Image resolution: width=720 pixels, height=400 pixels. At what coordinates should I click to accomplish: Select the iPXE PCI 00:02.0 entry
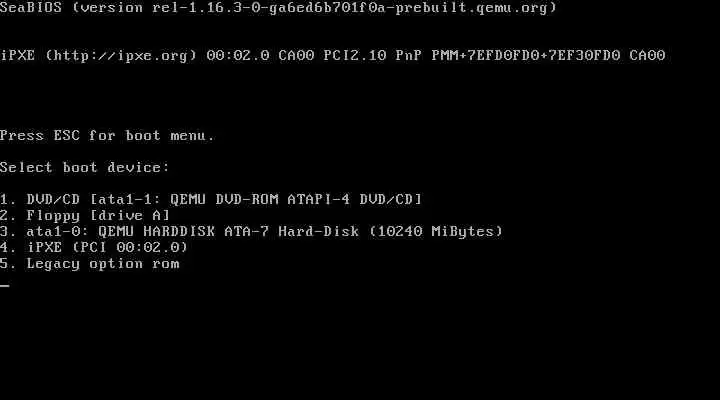click(x=94, y=248)
